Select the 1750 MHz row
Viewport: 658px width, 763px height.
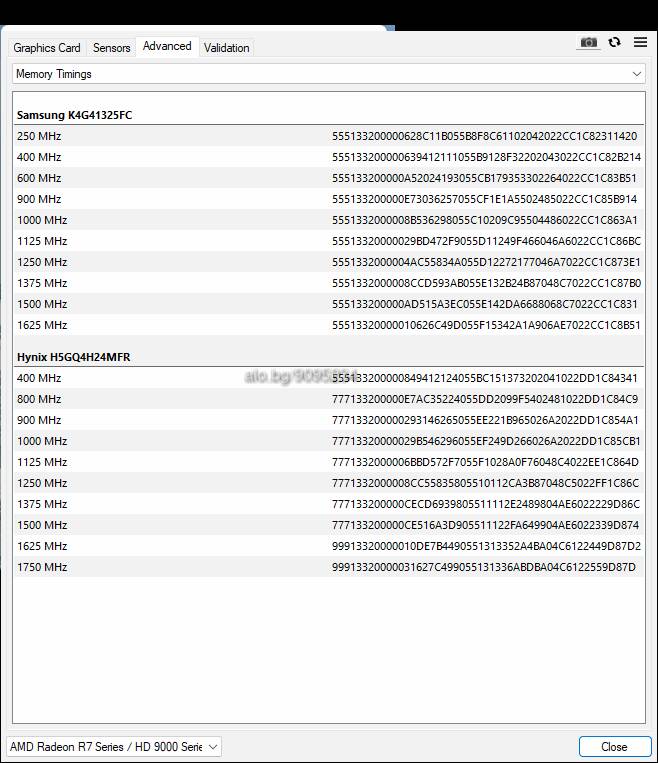329,567
